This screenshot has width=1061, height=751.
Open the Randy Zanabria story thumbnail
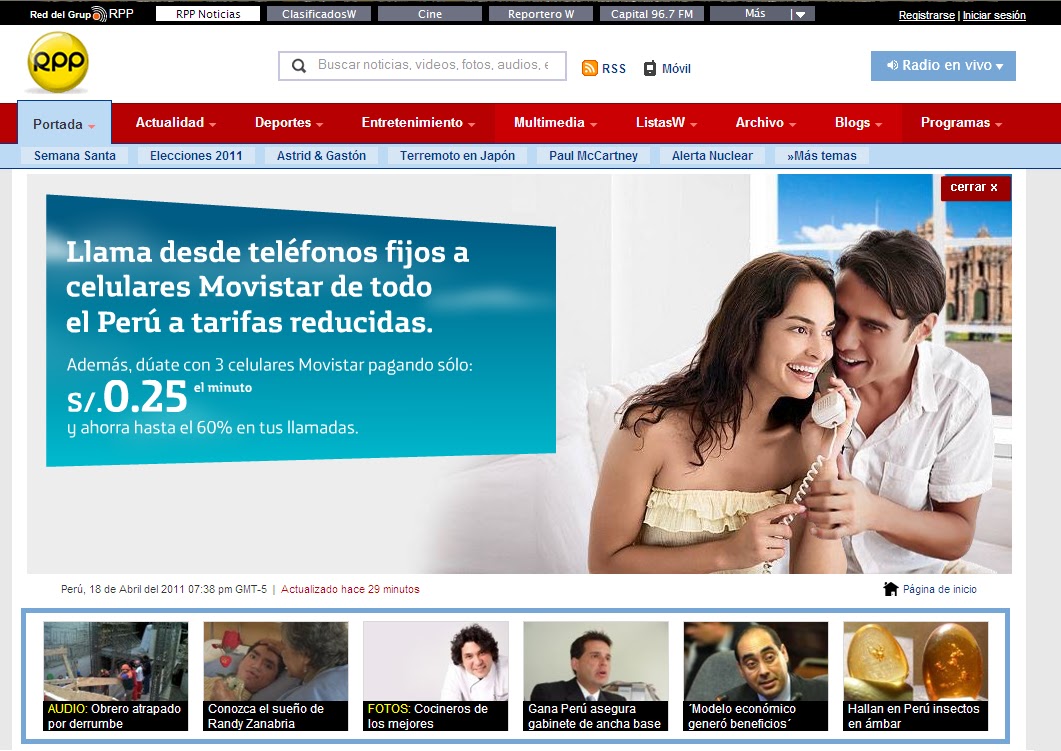pyautogui.click(x=275, y=661)
